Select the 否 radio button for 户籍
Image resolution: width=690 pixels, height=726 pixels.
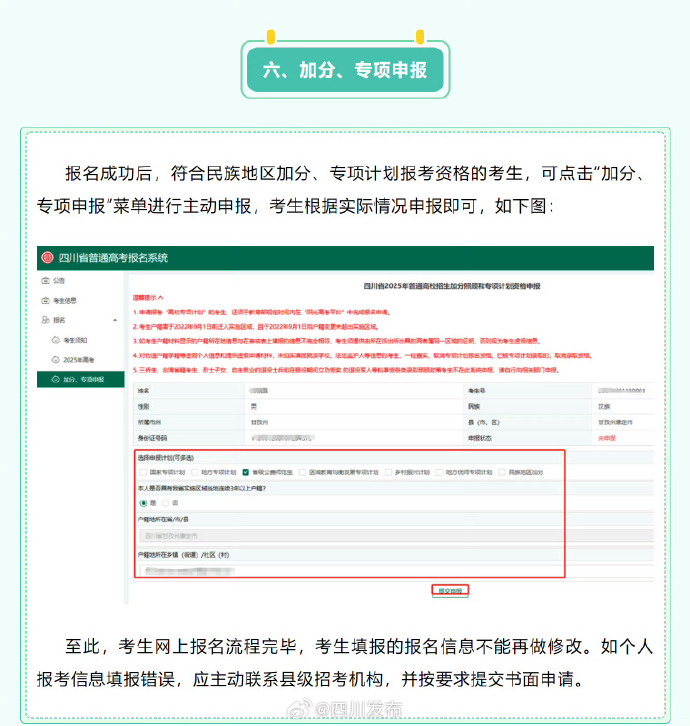(166, 503)
